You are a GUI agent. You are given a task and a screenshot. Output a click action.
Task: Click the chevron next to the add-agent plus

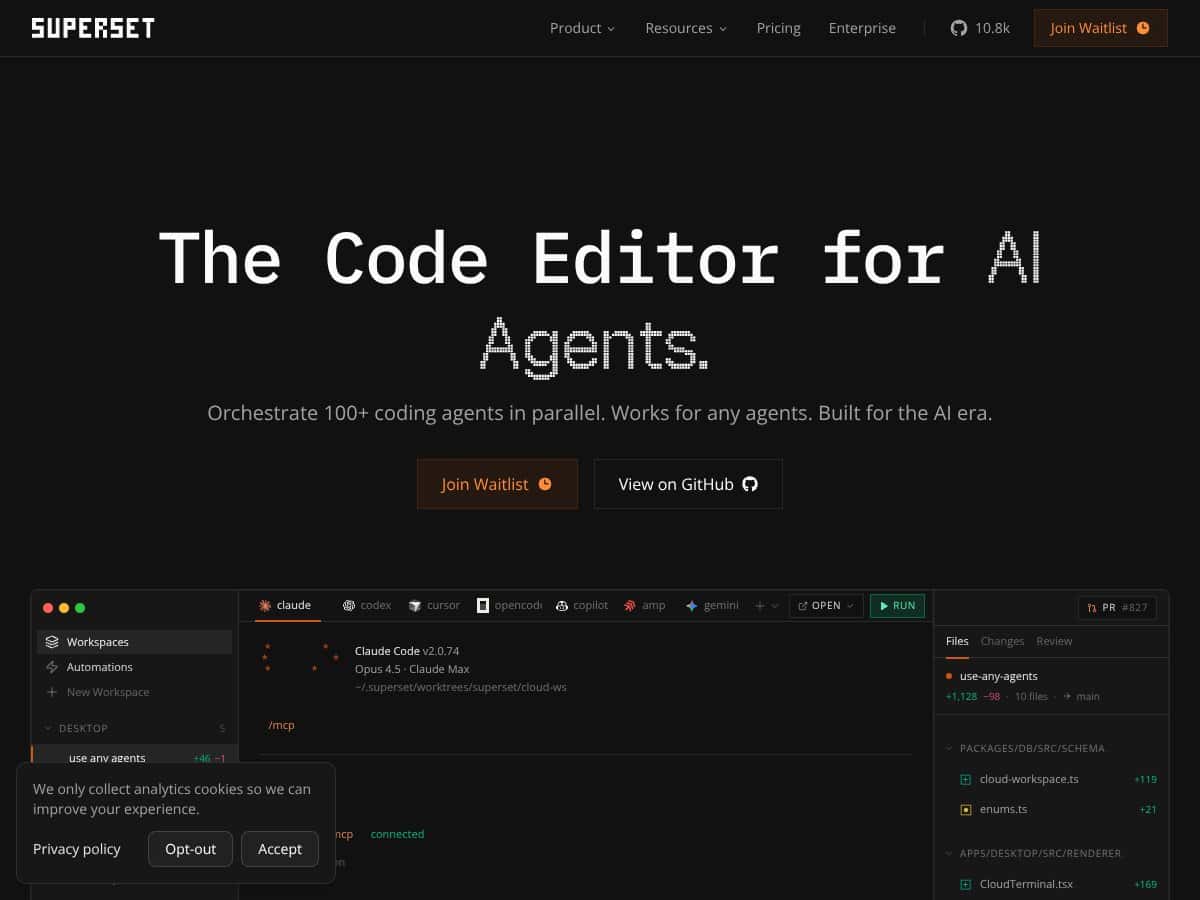(x=775, y=605)
